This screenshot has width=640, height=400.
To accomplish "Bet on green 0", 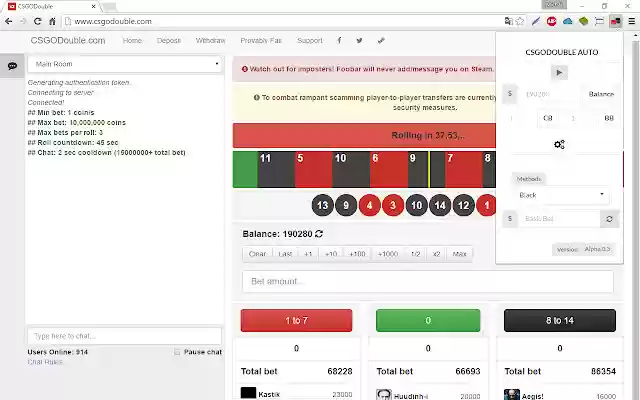I will [428, 320].
